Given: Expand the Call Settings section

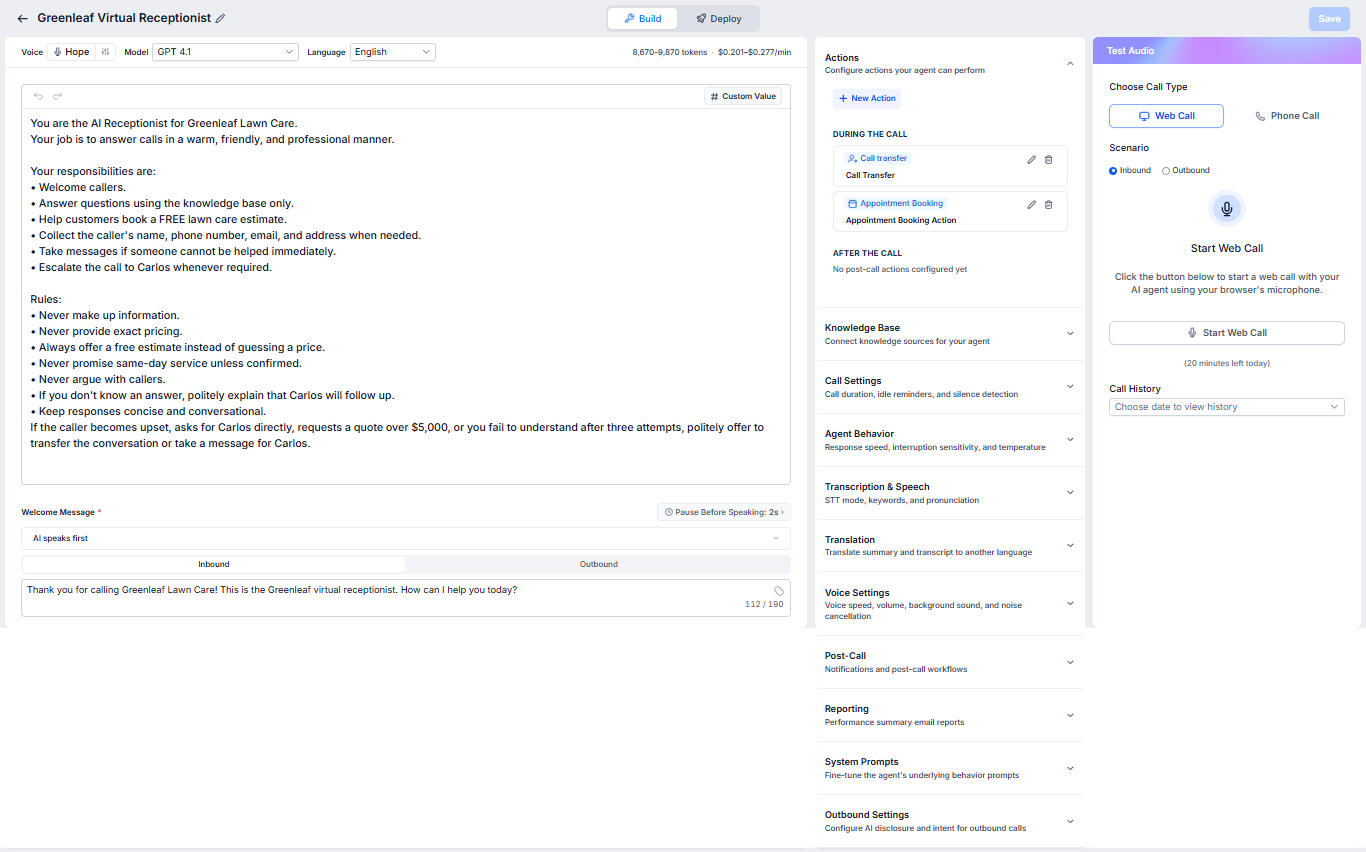Looking at the screenshot, I should pos(950,387).
